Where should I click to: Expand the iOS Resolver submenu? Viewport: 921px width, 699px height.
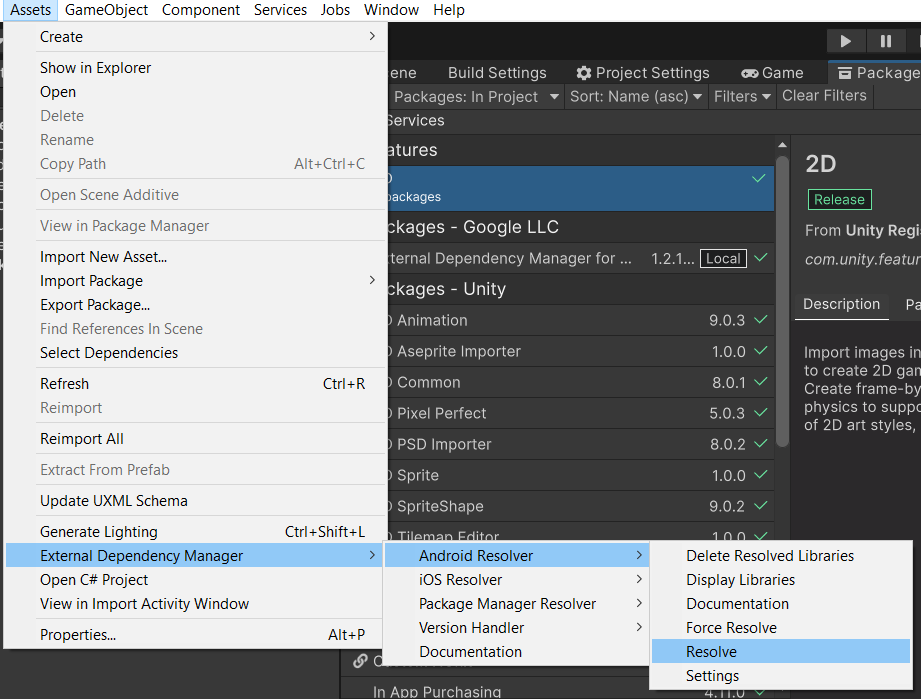460,580
